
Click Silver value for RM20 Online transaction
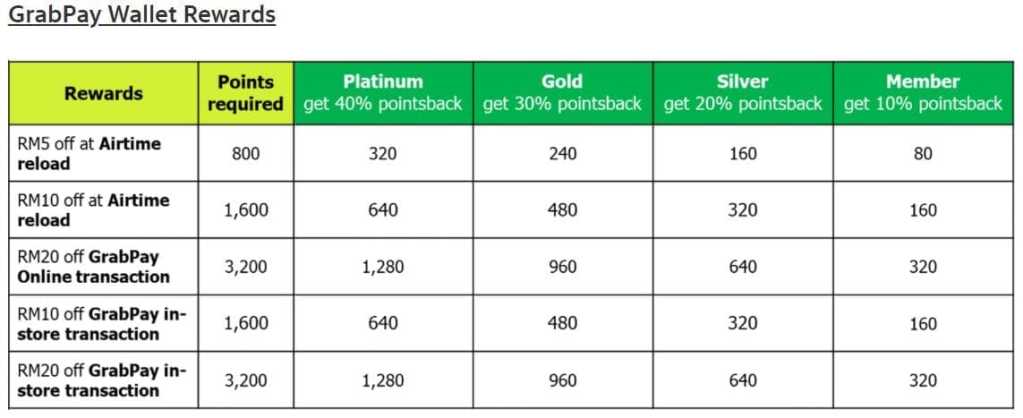tap(742, 267)
